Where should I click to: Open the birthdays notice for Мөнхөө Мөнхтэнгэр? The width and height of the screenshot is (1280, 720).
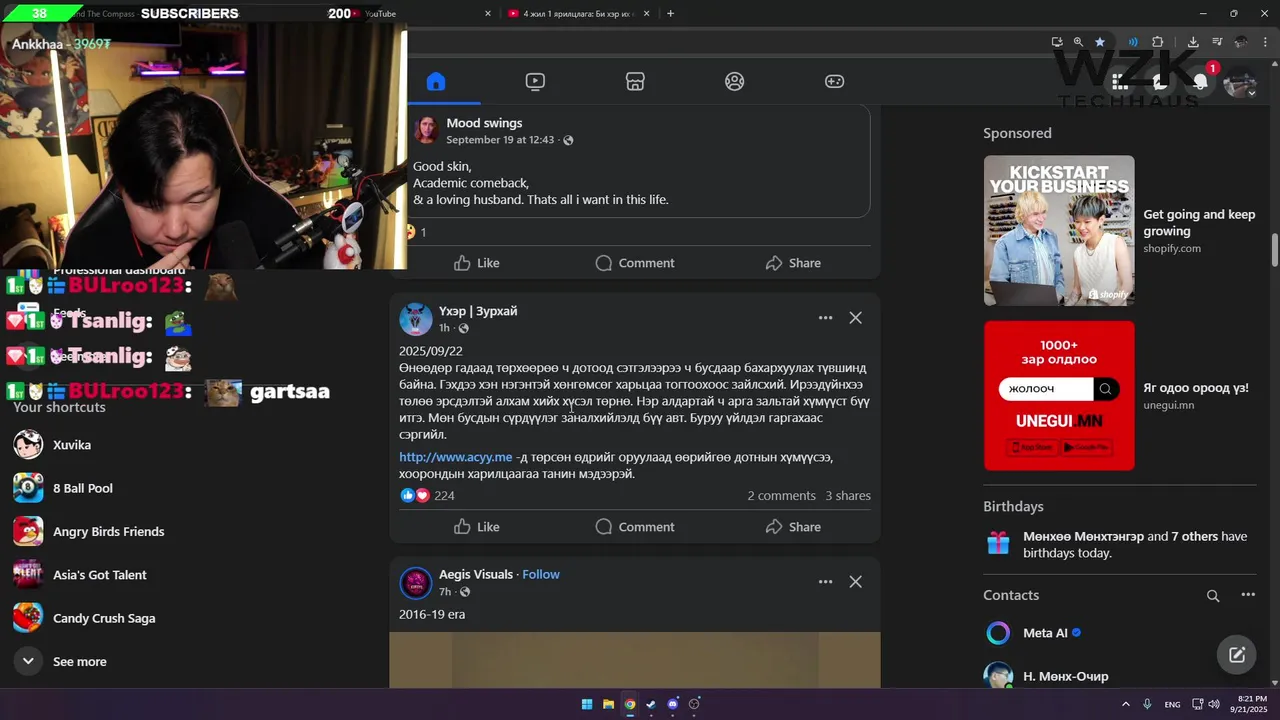click(x=1120, y=544)
